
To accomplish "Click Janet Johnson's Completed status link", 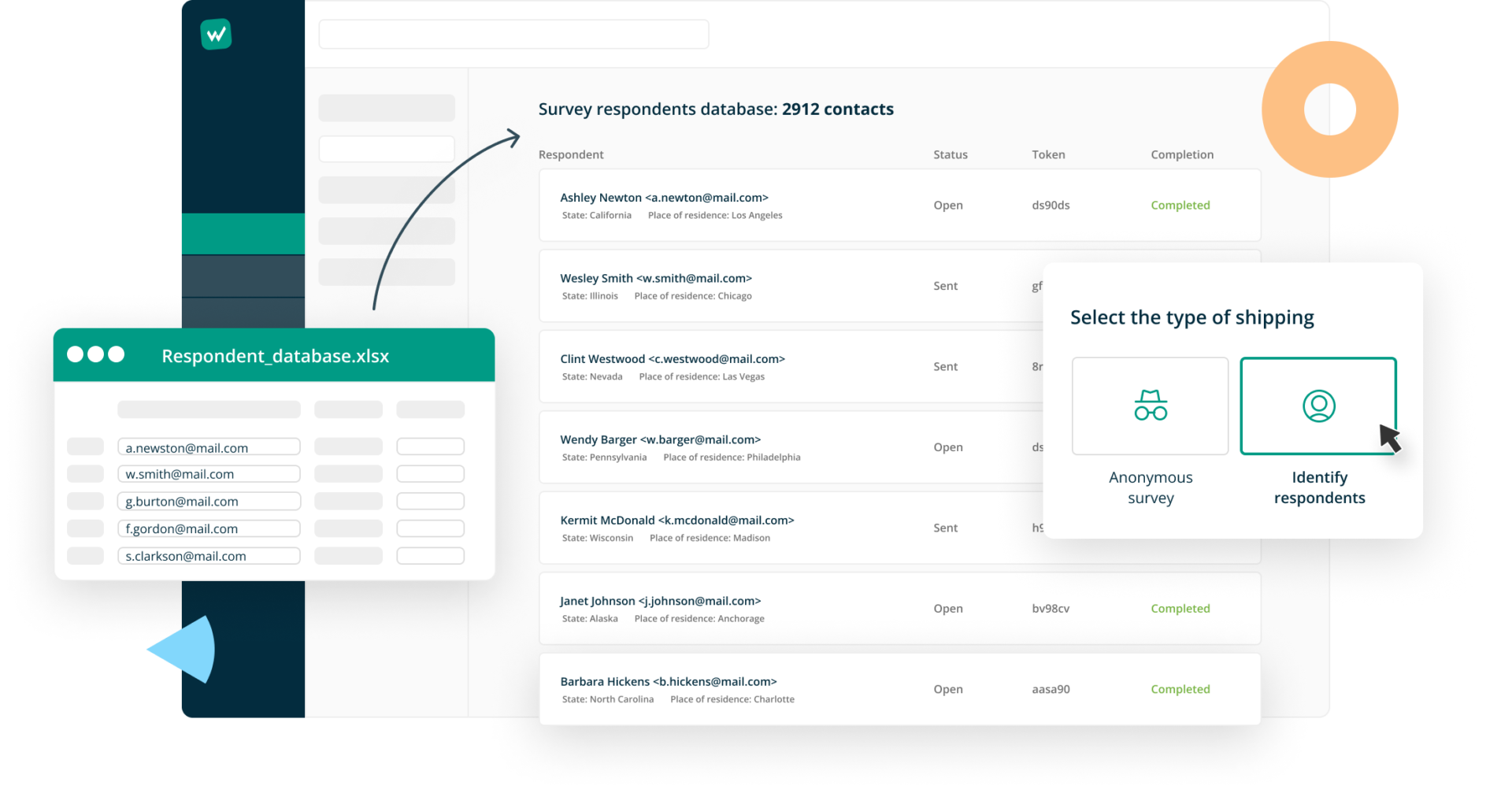I will pos(1180,608).
